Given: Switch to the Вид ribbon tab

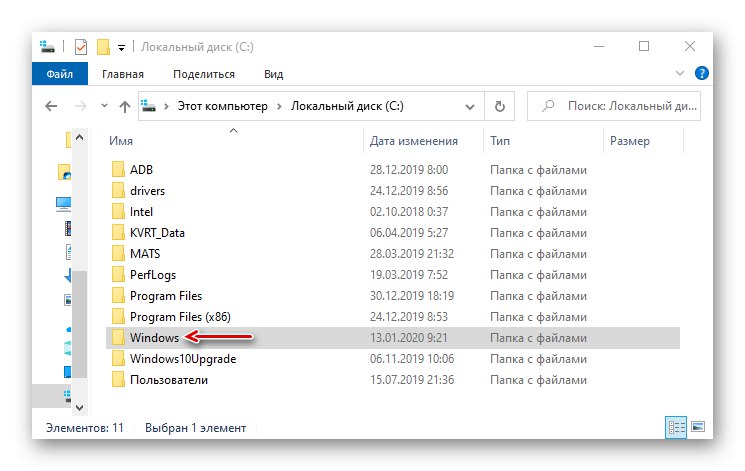Looking at the screenshot, I should tap(274, 74).
